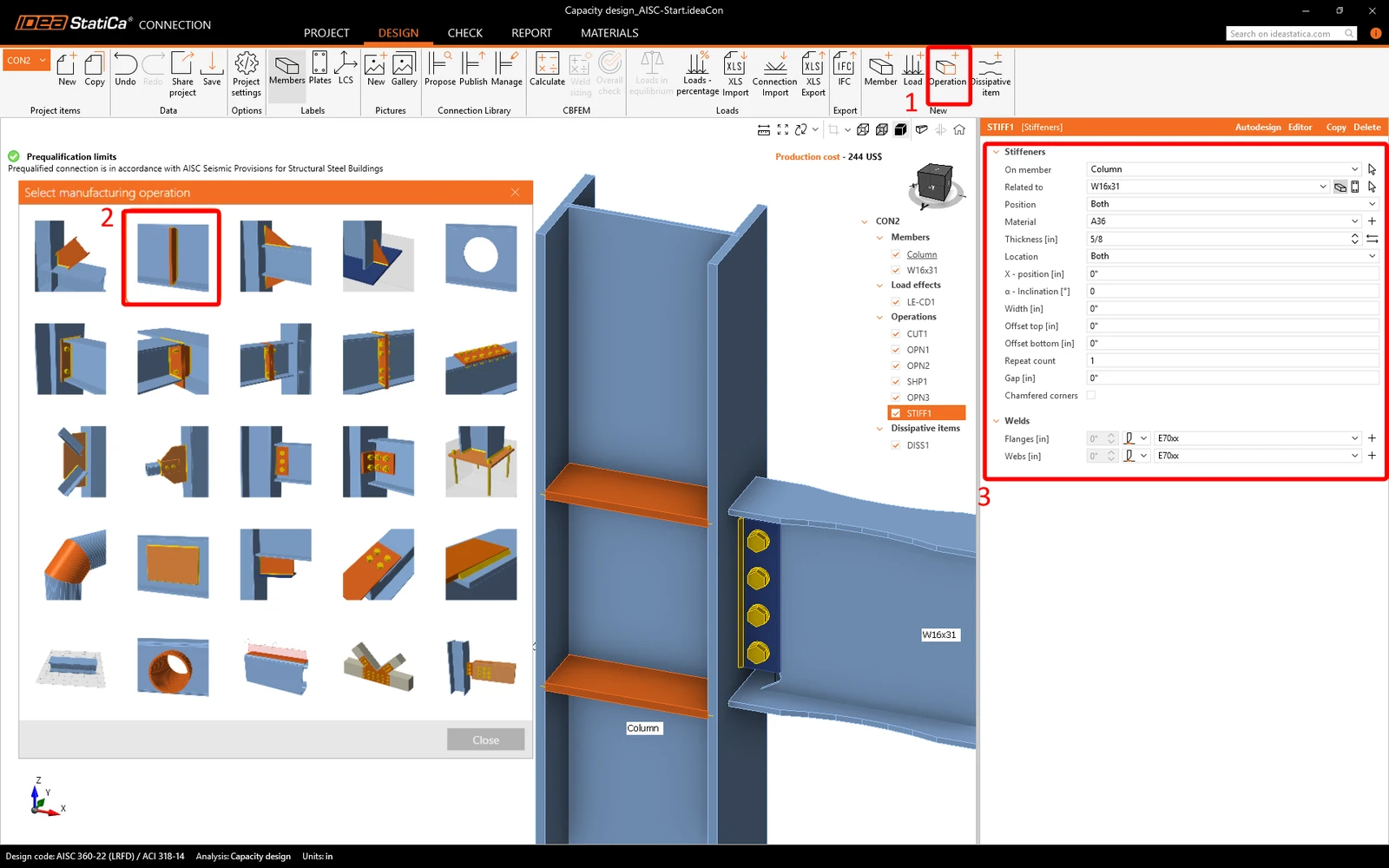
Task: Toggle Plates labels
Action: (x=319, y=69)
